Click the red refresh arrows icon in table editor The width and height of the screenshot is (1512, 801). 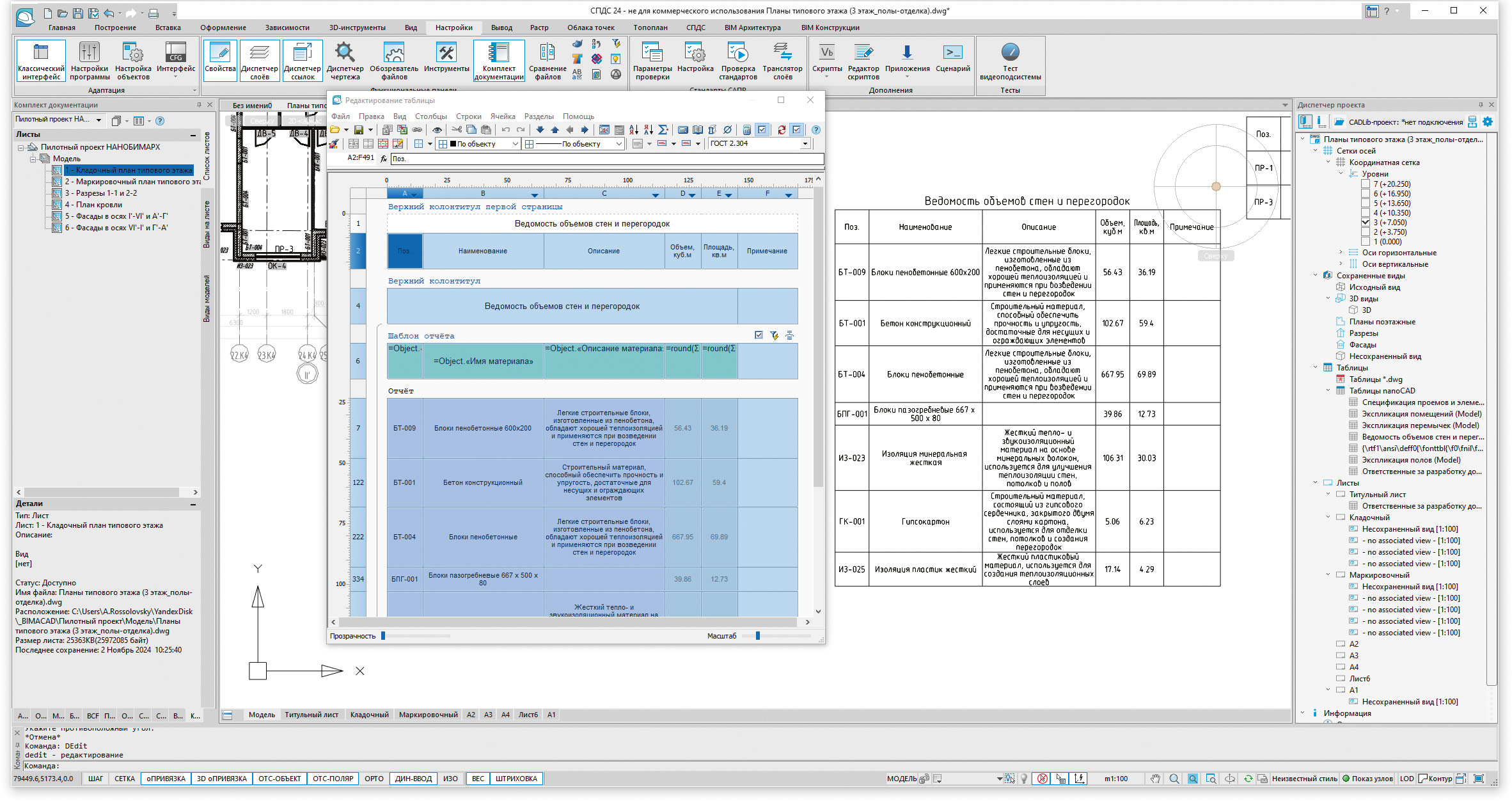pyautogui.click(x=782, y=130)
